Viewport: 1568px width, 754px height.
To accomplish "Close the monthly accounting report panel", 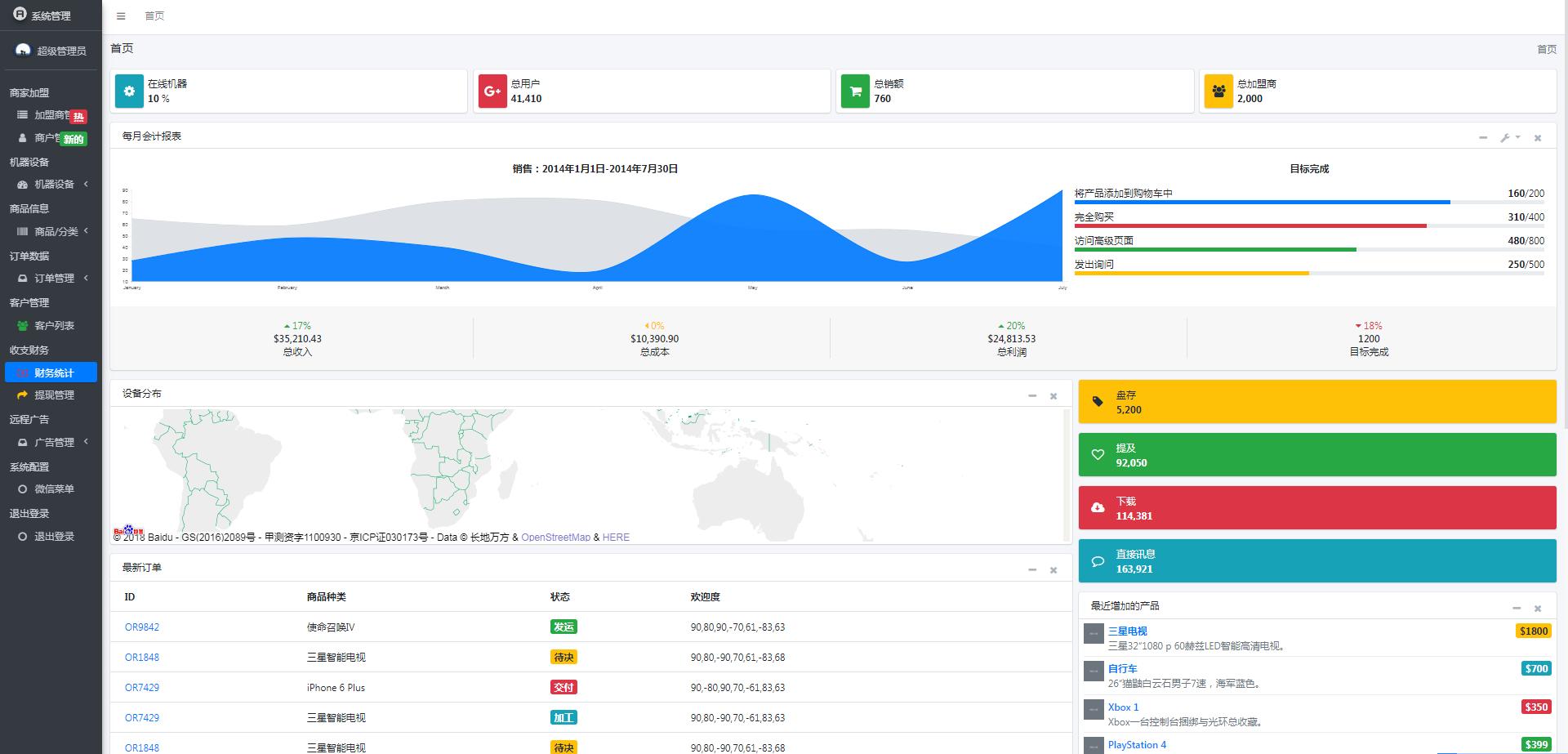I will point(1538,137).
